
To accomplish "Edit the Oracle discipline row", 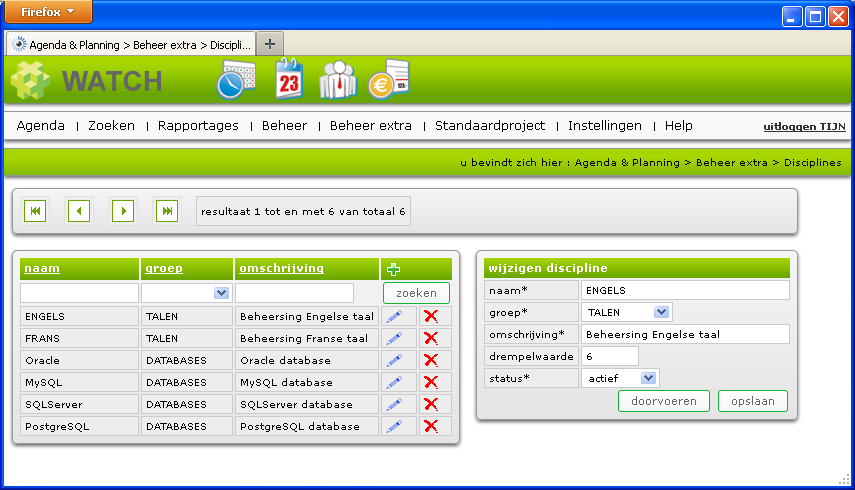I will 394,360.
